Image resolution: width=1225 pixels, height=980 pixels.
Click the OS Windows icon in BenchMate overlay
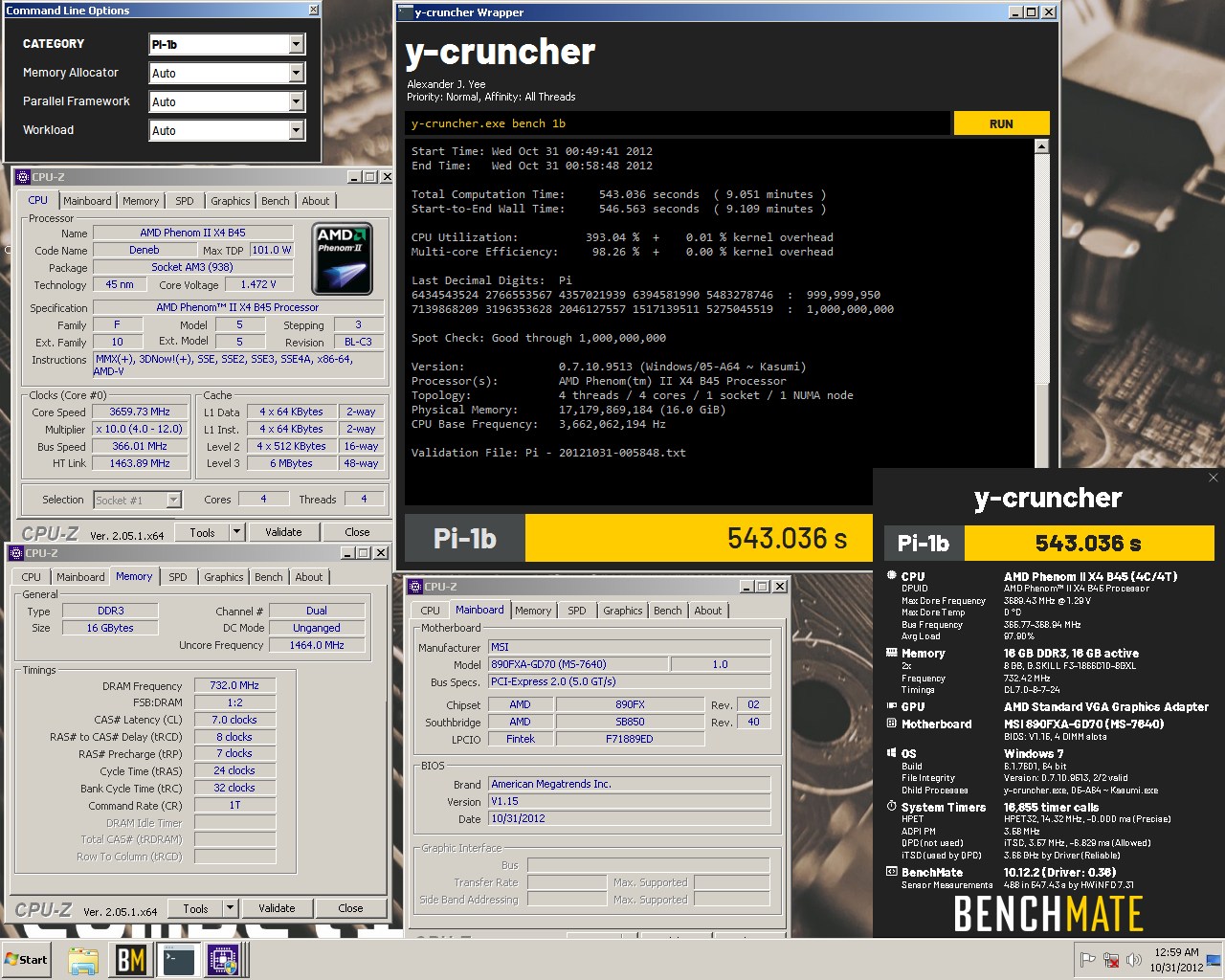pyautogui.click(x=892, y=754)
